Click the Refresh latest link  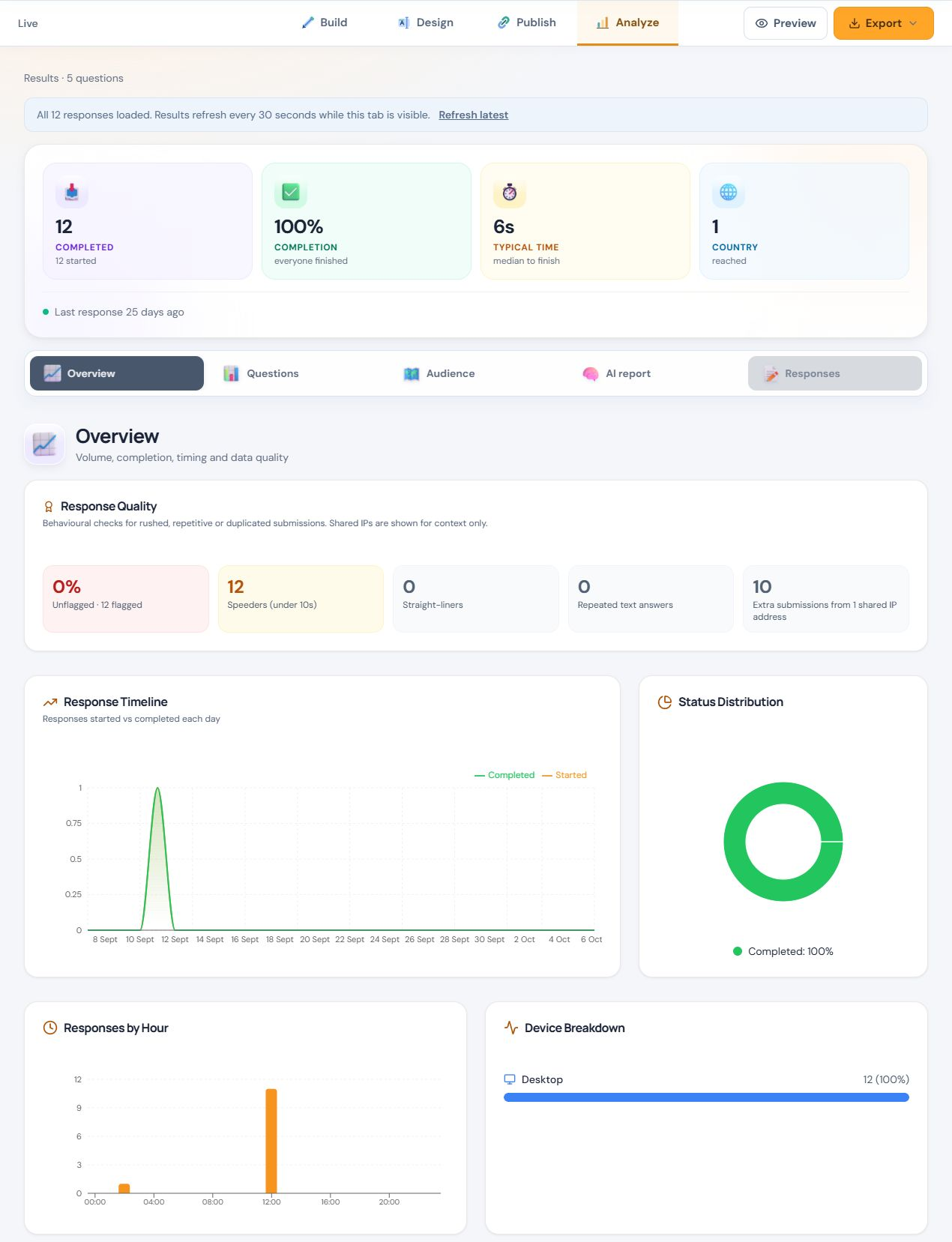click(x=474, y=115)
